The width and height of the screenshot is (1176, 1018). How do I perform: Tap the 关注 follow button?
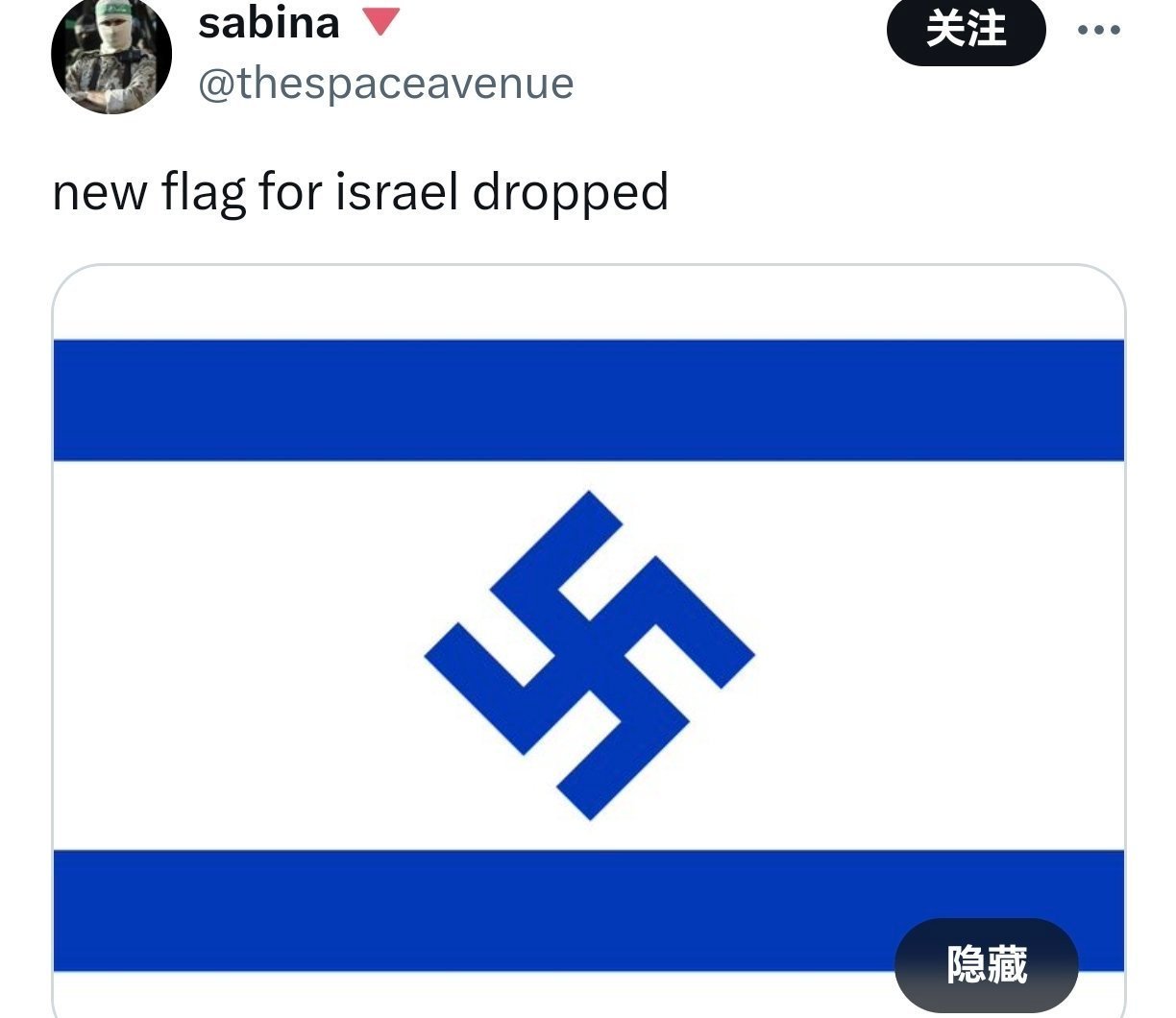966,30
